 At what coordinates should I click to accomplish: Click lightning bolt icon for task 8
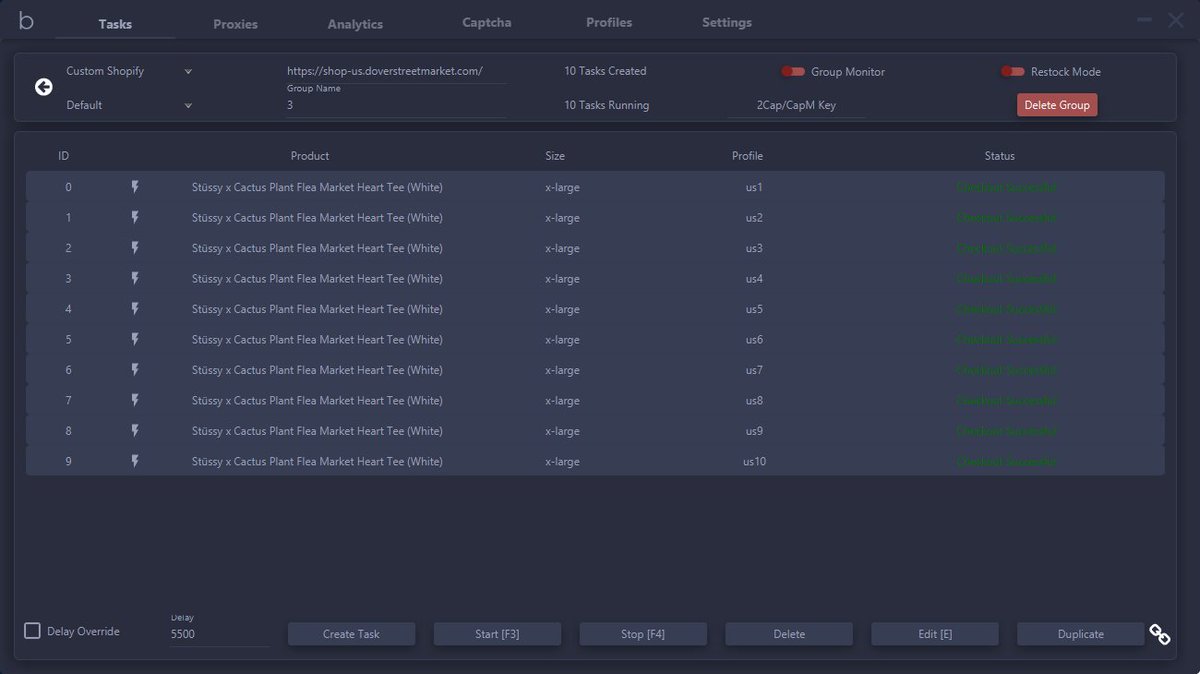(x=135, y=431)
